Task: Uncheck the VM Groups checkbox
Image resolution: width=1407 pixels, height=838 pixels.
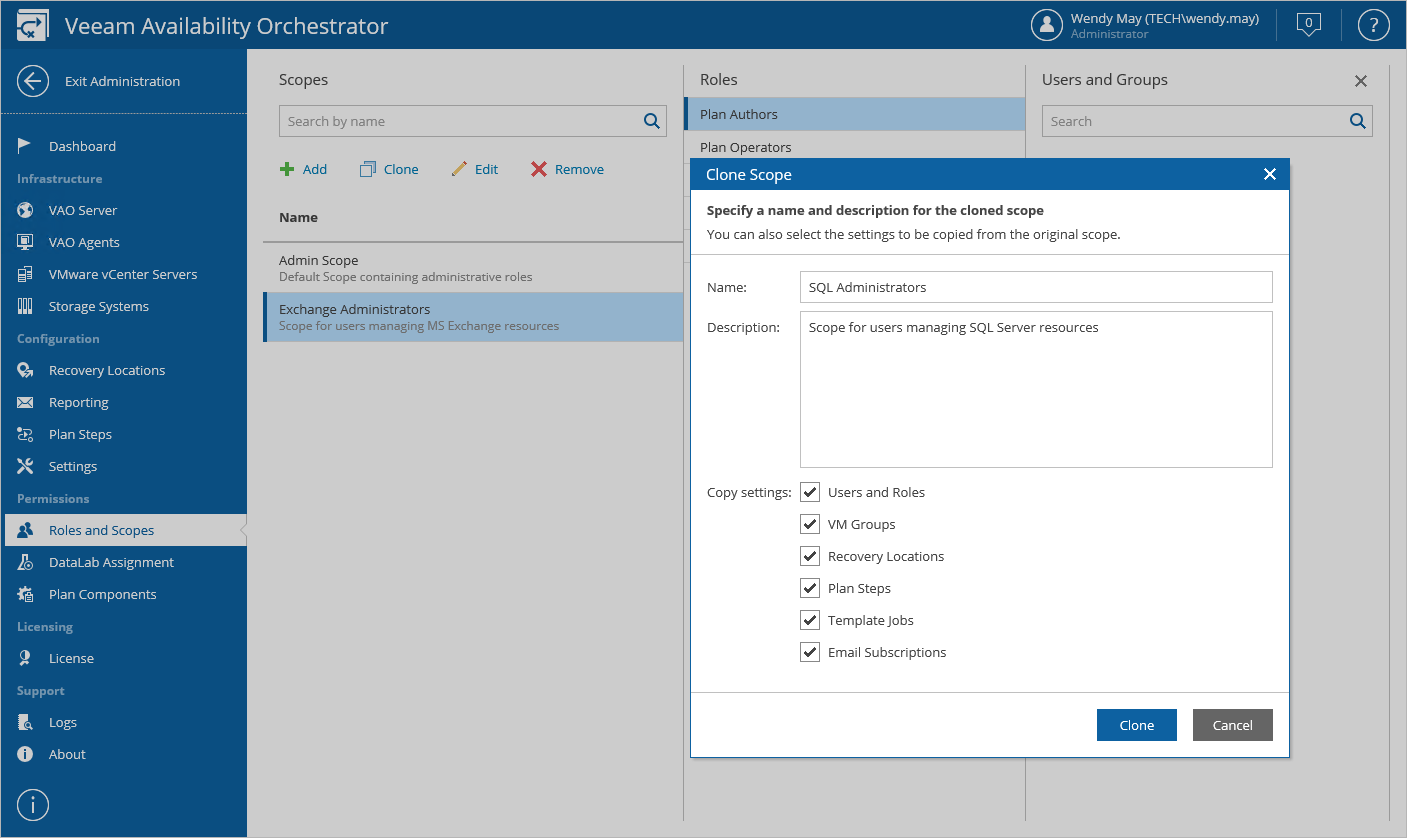Action: click(x=810, y=524)
